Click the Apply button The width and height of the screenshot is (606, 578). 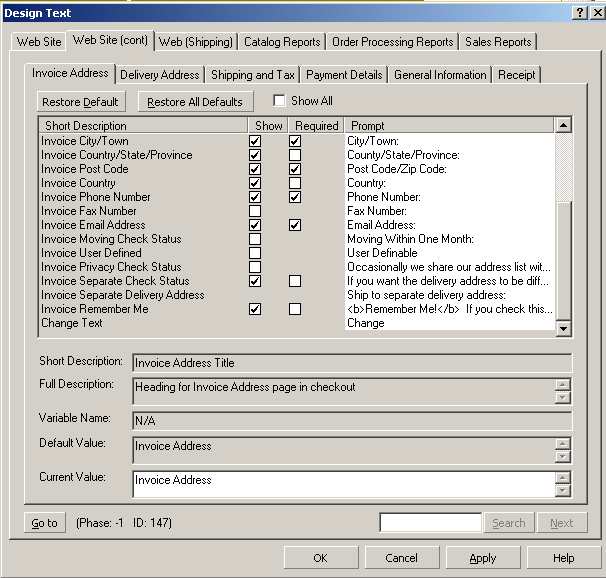tap(483, 558)
